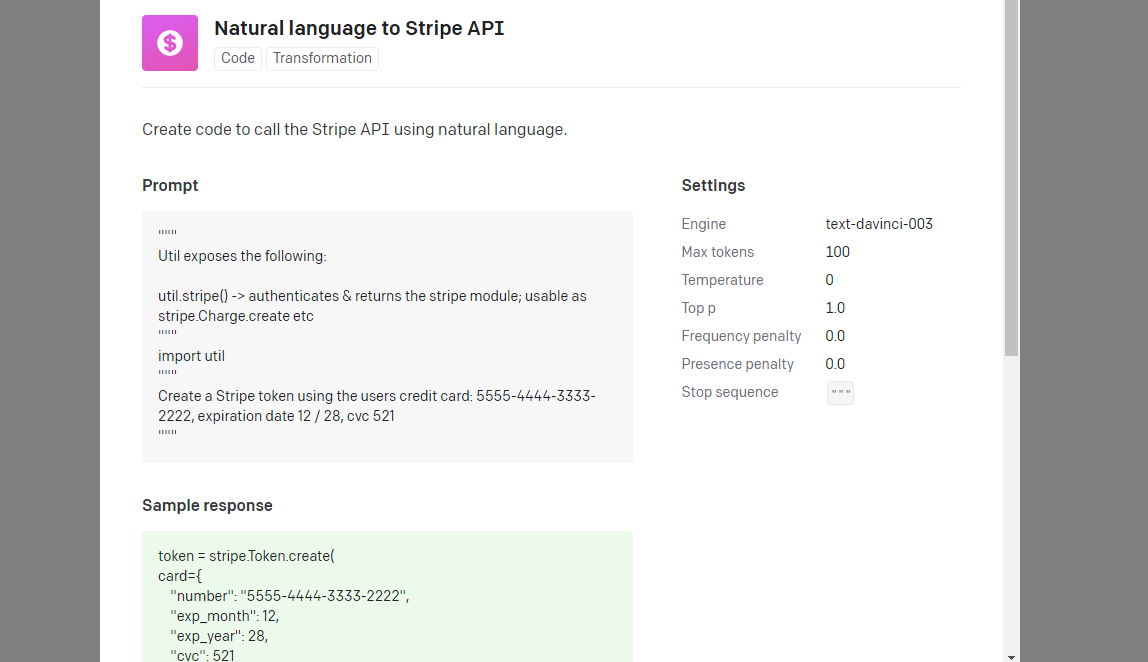Click 'Util exposes the following:' in prompt
1148x662 pixels.
click(242, 256)
